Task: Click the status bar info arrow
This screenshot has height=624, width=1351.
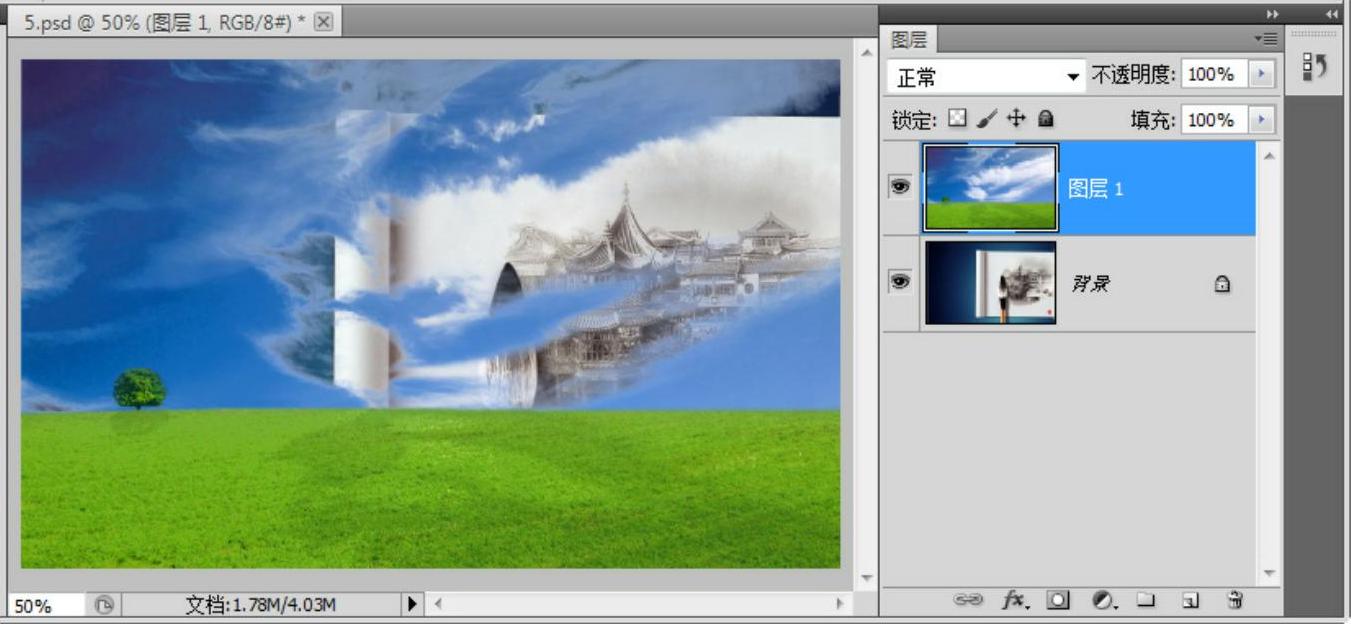Action: [x=412, y=604]
